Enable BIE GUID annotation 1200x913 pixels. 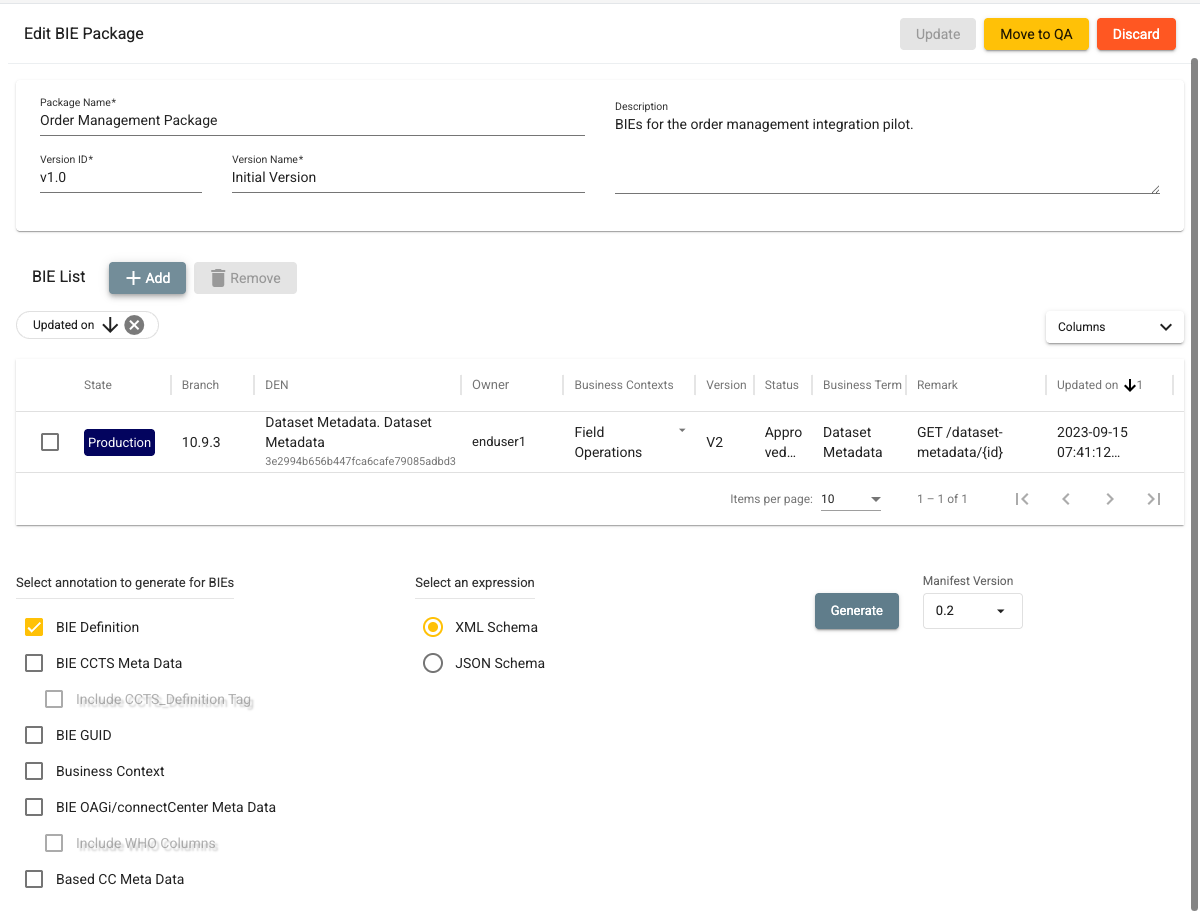tap(34, 735)
